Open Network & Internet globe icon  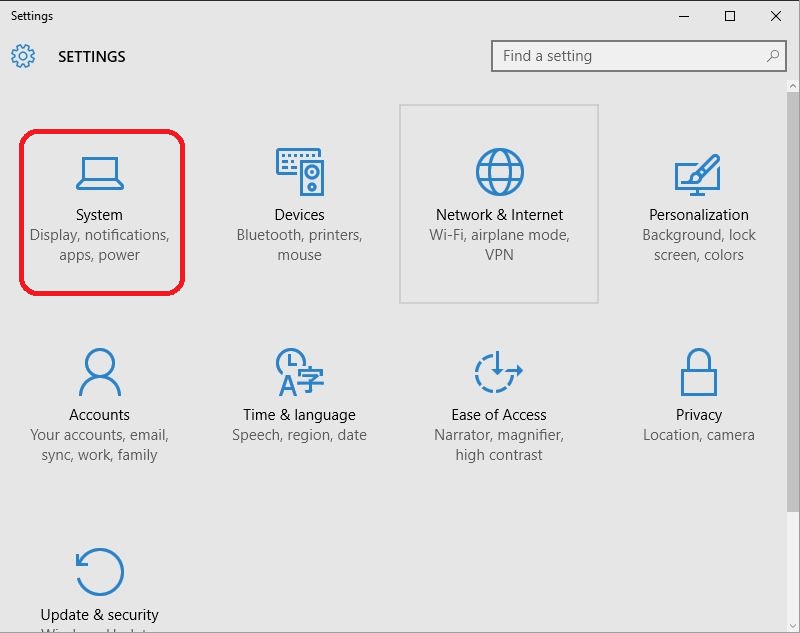(x=499, y=172)
